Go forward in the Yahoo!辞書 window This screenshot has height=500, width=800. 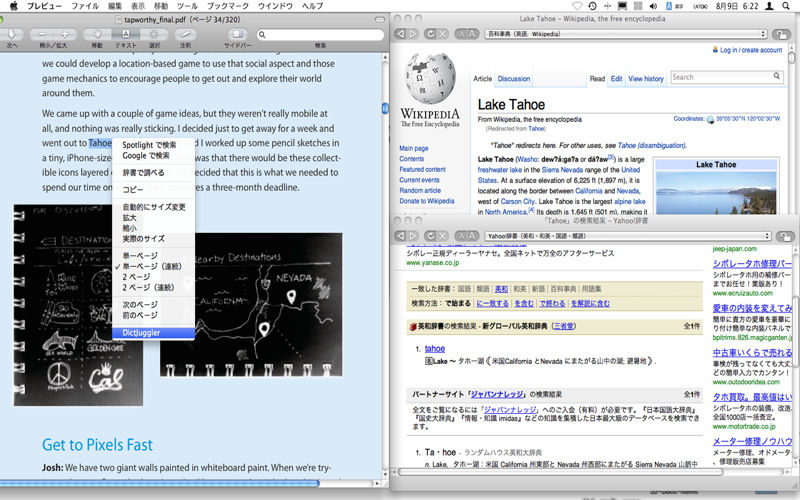click(412, 236)
